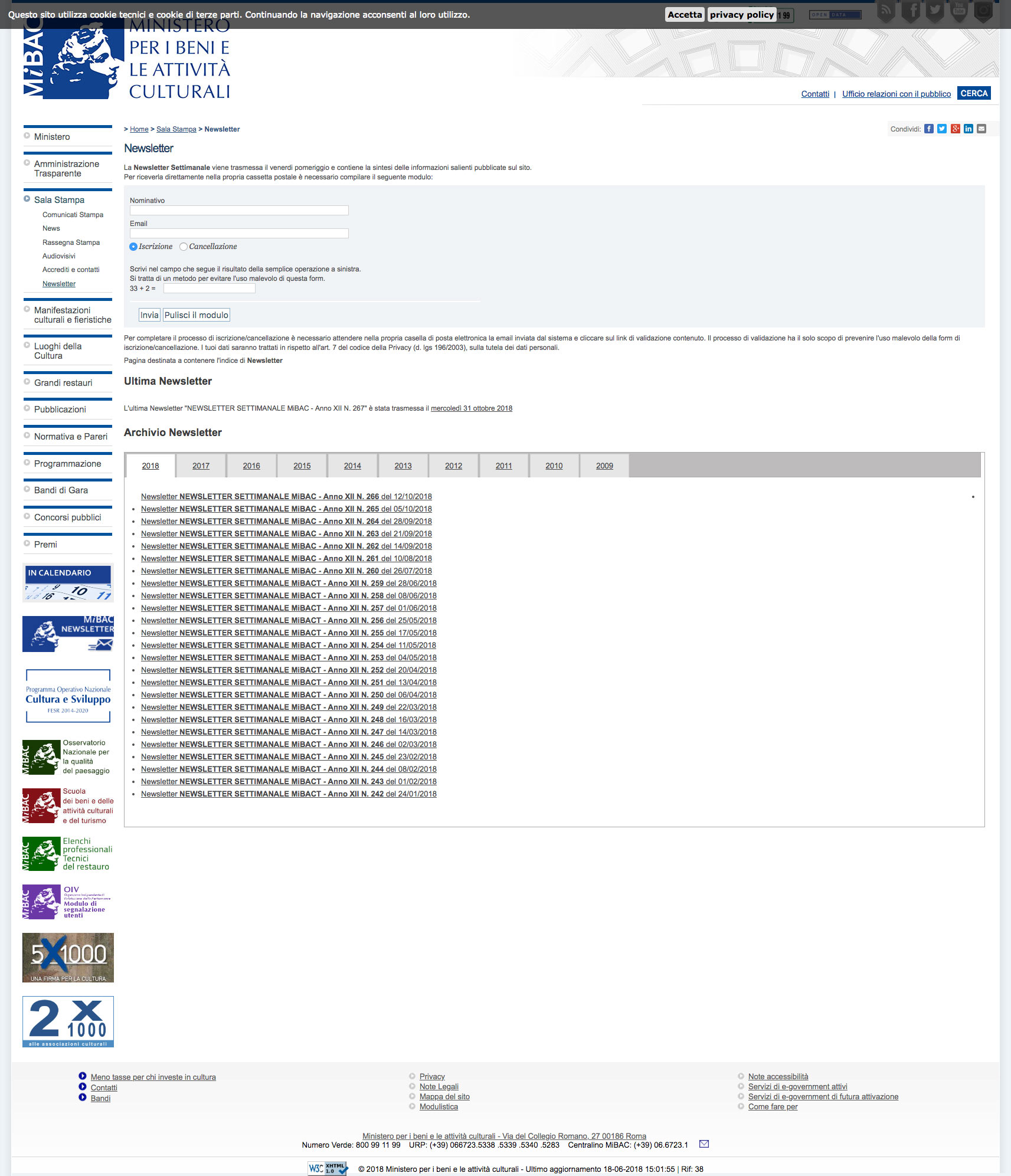Click the captcha answer field for 33 + 2
The width and height of the screenshot is (1011, 1176).
[210, 289]
